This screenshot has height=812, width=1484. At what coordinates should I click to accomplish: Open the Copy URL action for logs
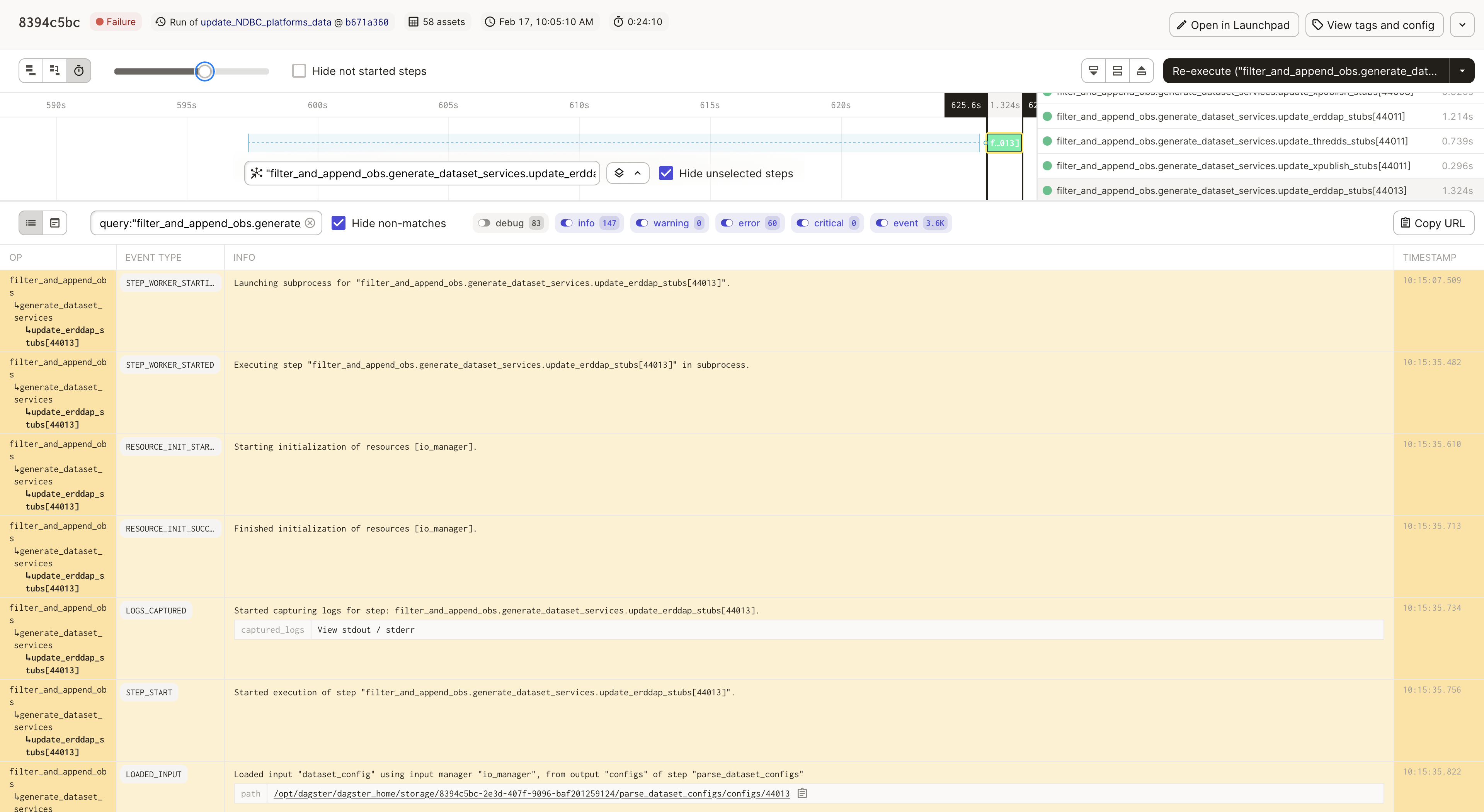coord(1433,223)
